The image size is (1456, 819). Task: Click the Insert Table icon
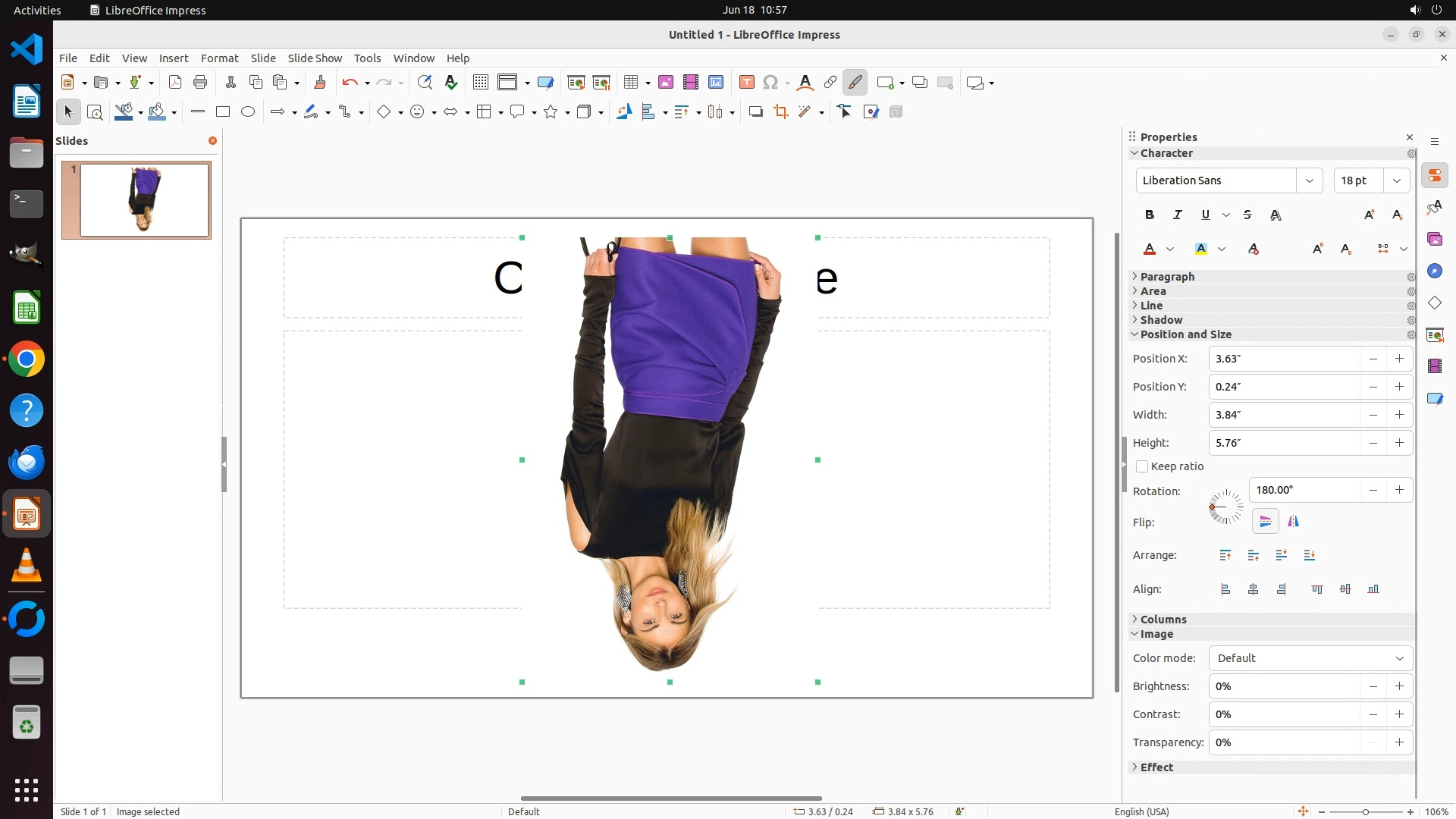coord(631,83)
